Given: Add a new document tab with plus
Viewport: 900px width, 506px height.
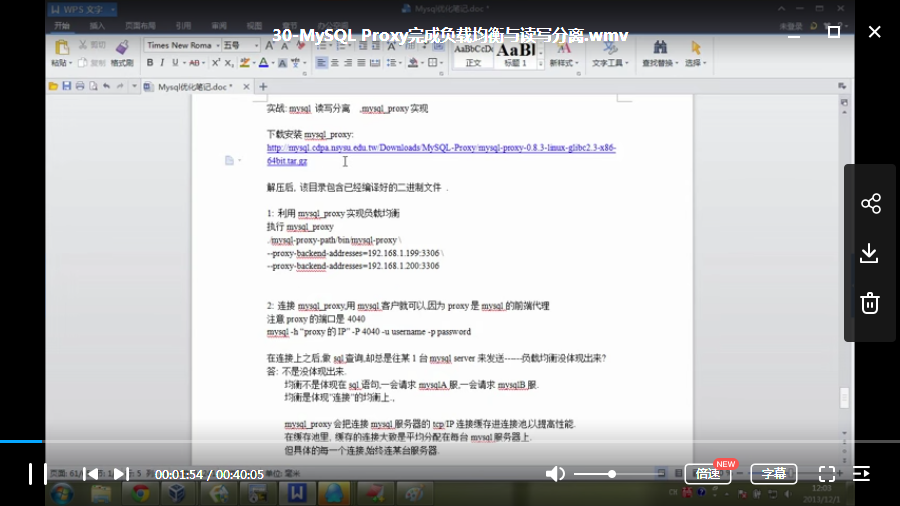Looking at the screenshot, I should 263,87.
